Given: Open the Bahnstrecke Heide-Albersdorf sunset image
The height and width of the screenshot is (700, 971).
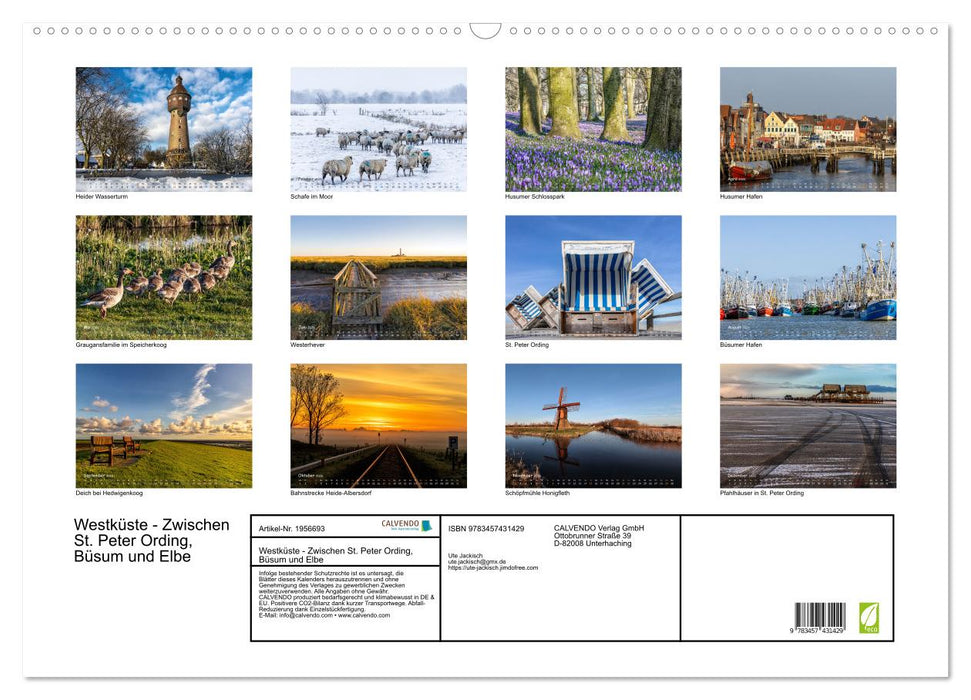Looking at the screenshot, I should point(378,425).
